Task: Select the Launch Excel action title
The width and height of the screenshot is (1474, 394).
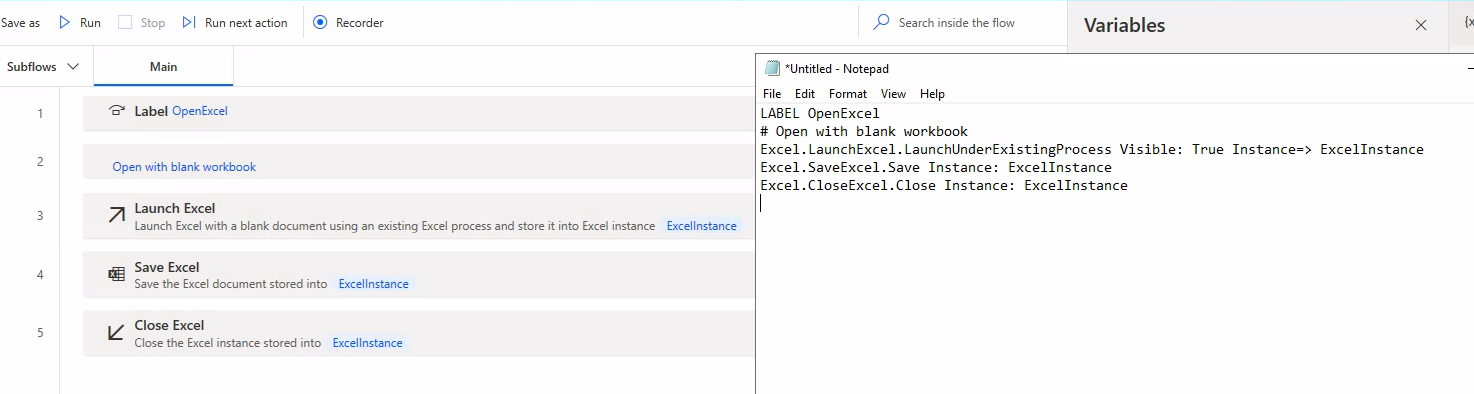Action: coord(175,208)
